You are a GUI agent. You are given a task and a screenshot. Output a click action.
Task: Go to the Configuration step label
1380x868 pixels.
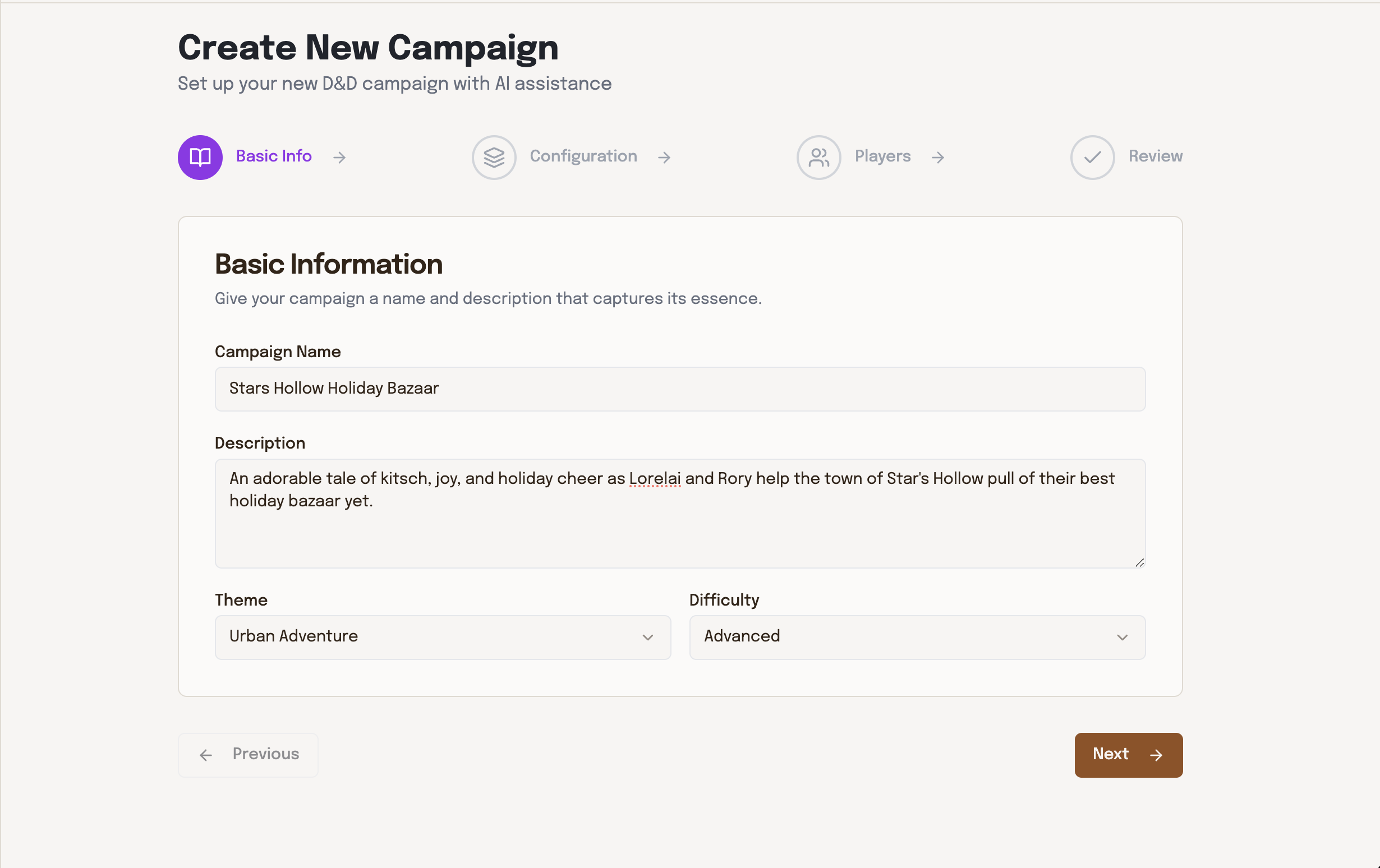(583, 156)
